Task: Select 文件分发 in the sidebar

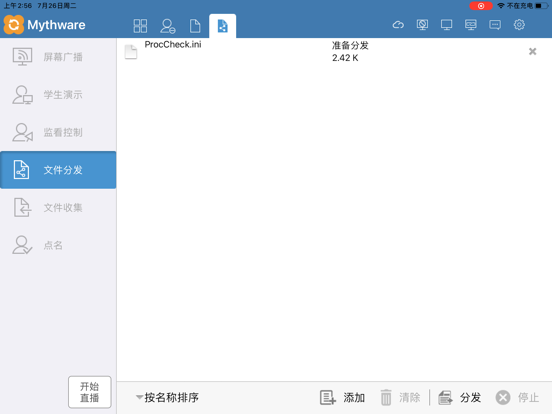Action: coord(58,170)
